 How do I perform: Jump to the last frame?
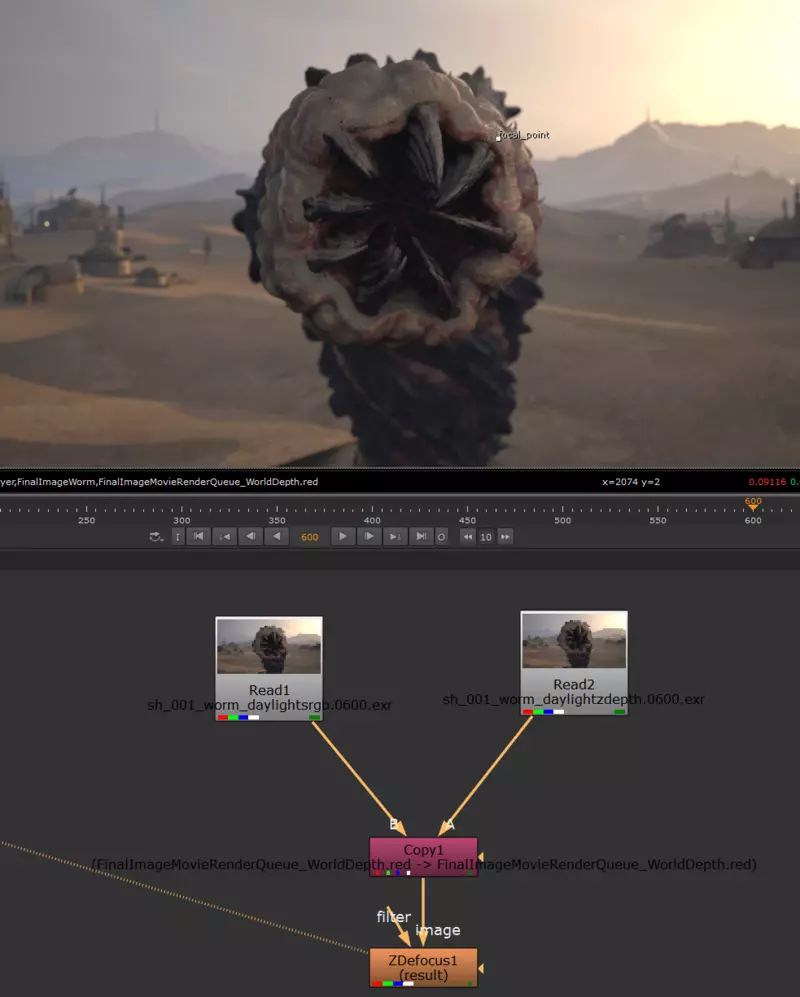click(x=421, y=537)
